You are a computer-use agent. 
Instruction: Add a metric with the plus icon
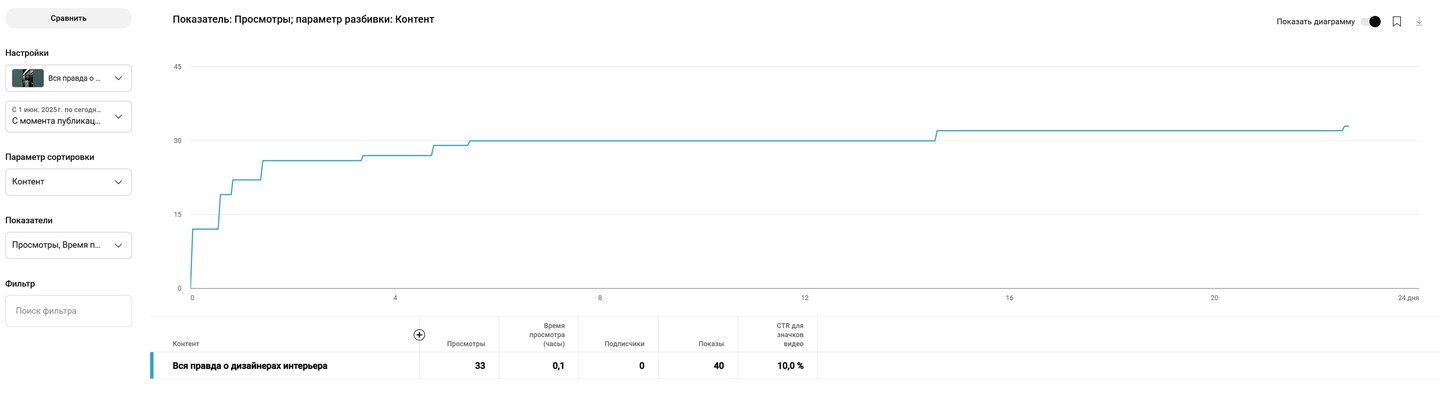[x=419, y=335]
